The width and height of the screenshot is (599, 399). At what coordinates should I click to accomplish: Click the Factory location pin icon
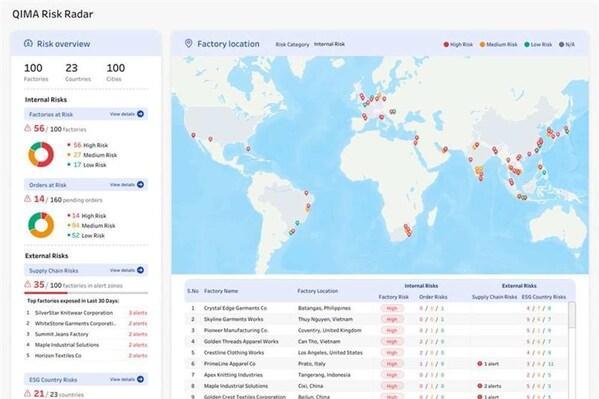point(188,44)
